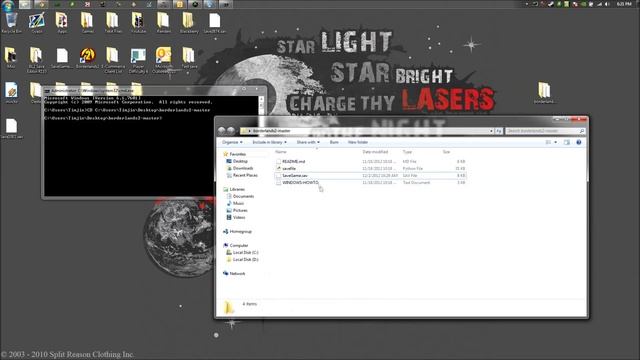Open the Test save folder on desktop
Screen dimensions: 640x360
(x=189, y=58)
